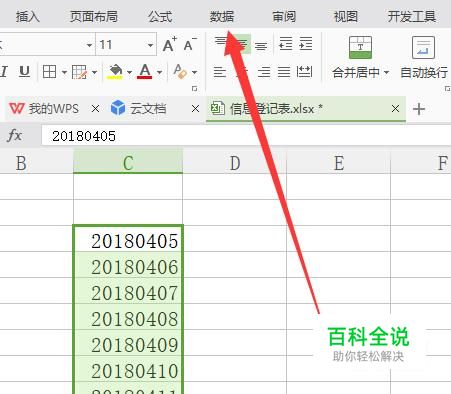Viewport: 451px width, 394px height.
Task: Click the fx insert function icon
Action: point(15,136)
